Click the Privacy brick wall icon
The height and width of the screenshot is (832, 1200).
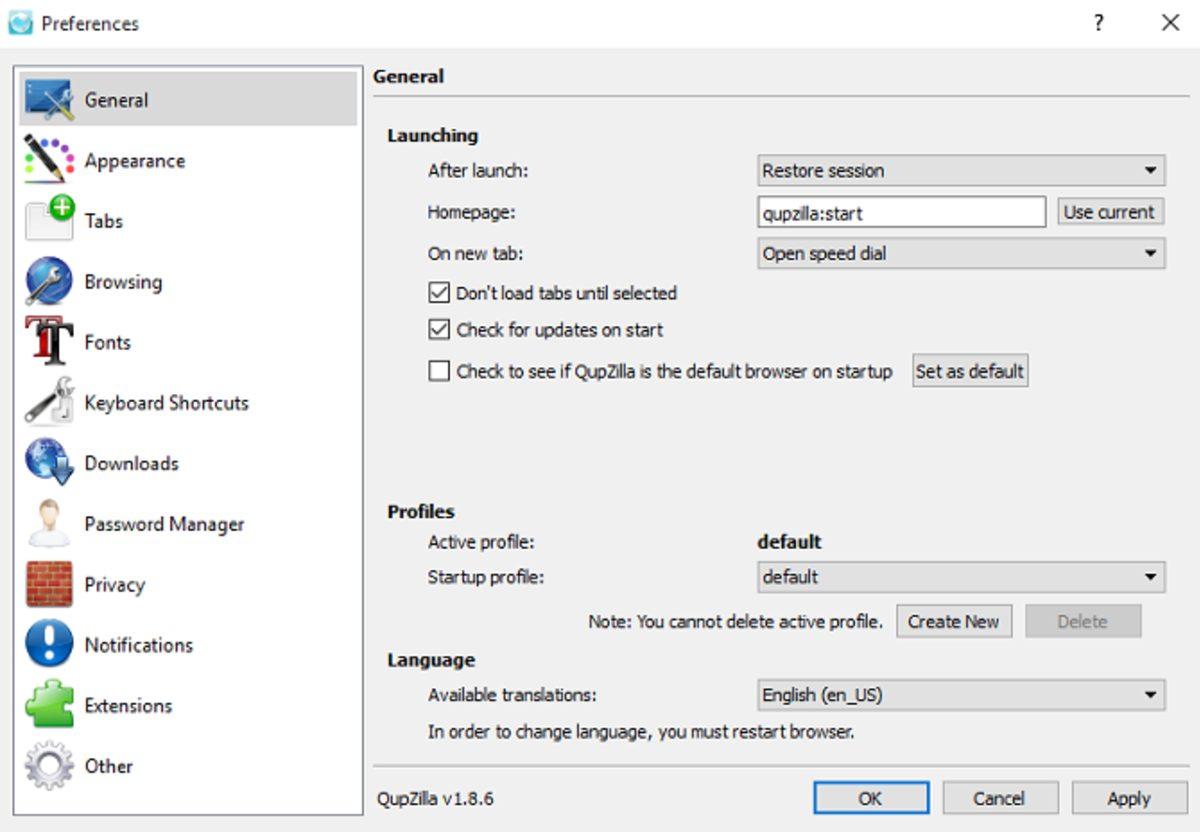click(49, 585)
